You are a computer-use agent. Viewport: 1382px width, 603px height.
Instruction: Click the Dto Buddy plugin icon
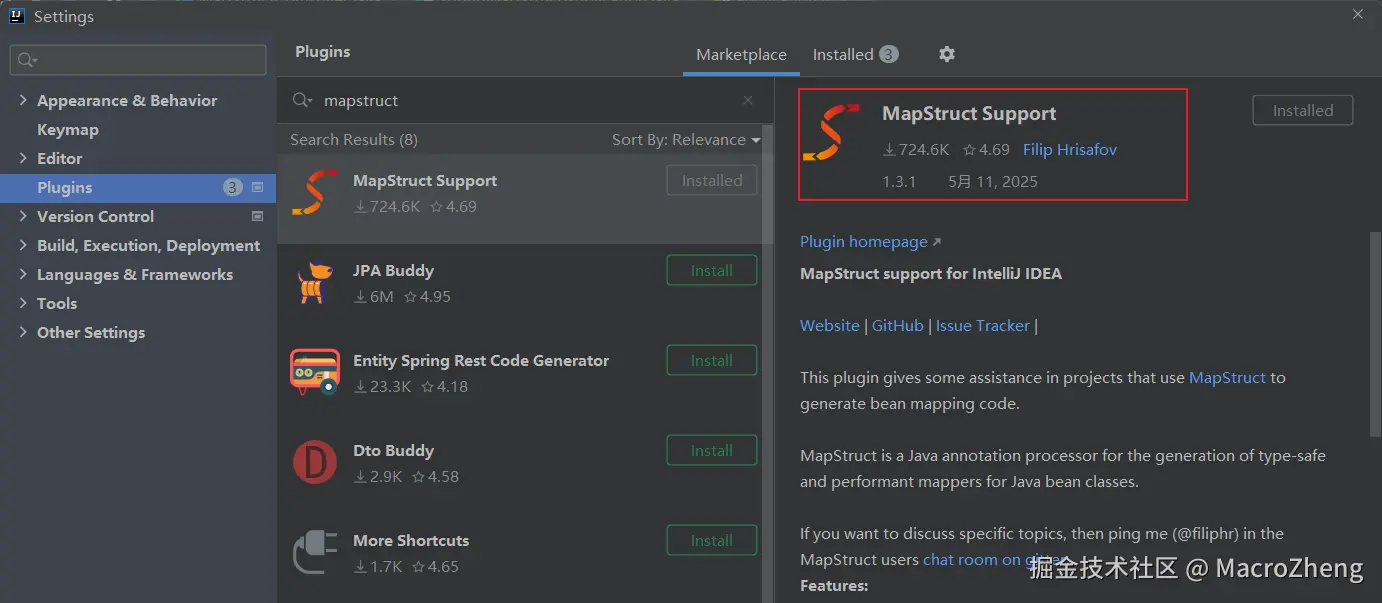pos(314,462)
